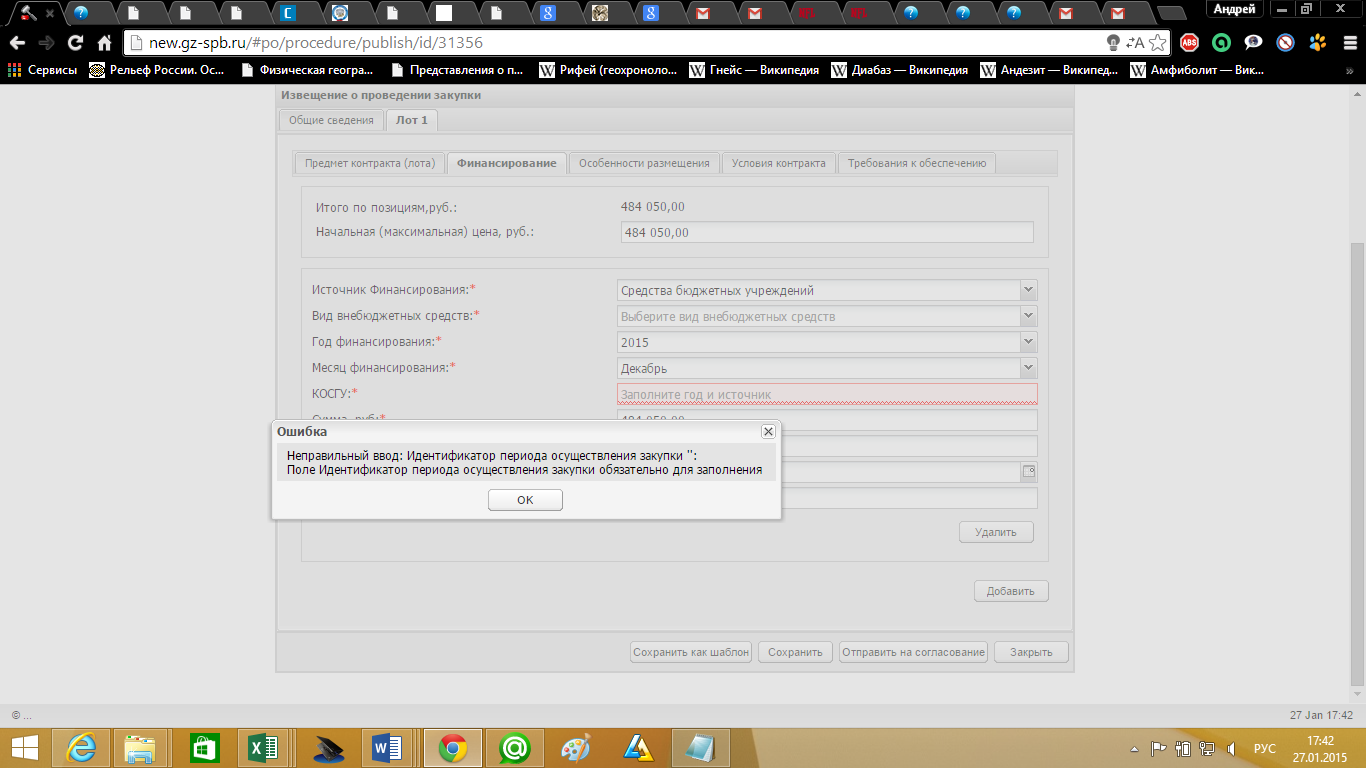
Task: Switch to Требования к обеспечению tab
Action: click(916, 163)
